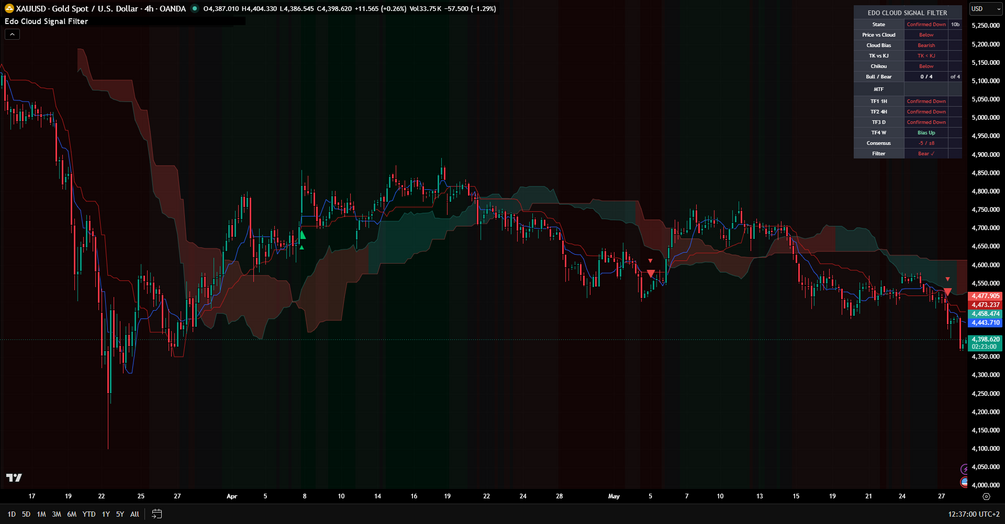The height and width of the screenshot is (524, 1005).
Task: Click Filter value Bear ✓
Action: tap(926, 154)
